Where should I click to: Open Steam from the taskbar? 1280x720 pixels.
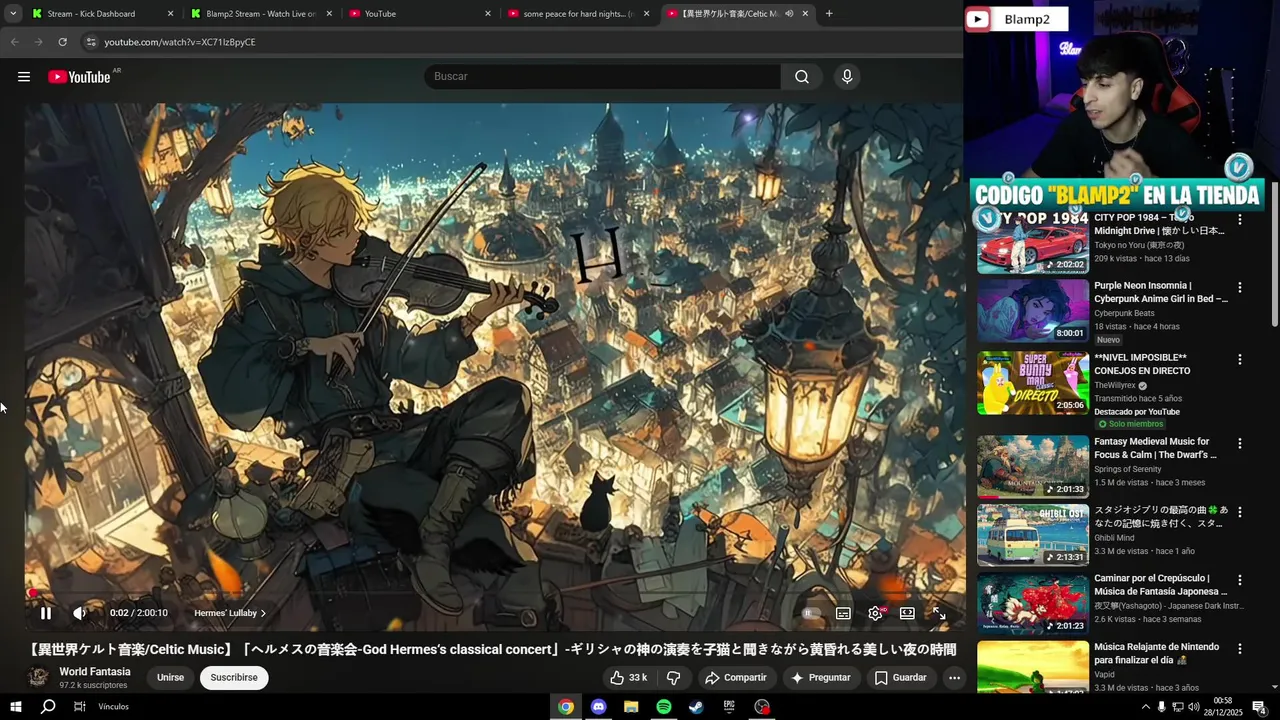coord(696,707)
